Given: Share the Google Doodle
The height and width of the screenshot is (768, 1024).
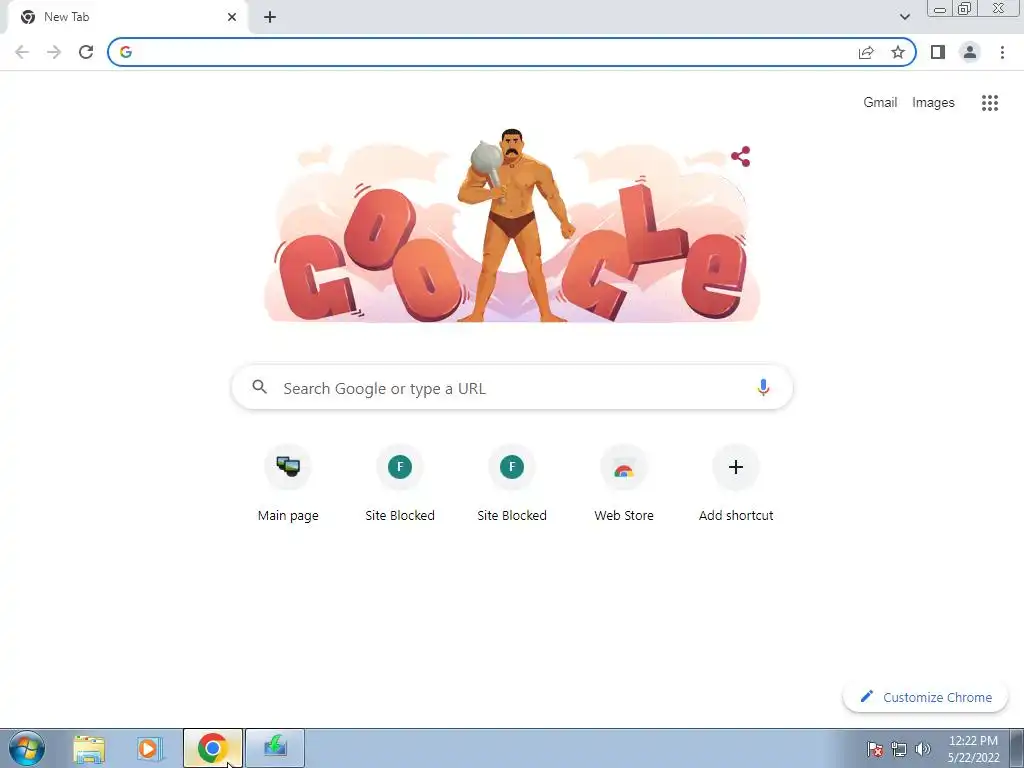Looking at the screenshot, I should pyautogui.click(x=741, y=156).
